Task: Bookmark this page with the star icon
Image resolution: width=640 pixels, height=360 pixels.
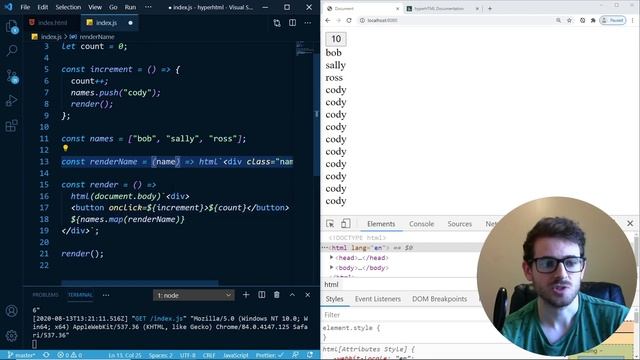Action: (569, 20)
